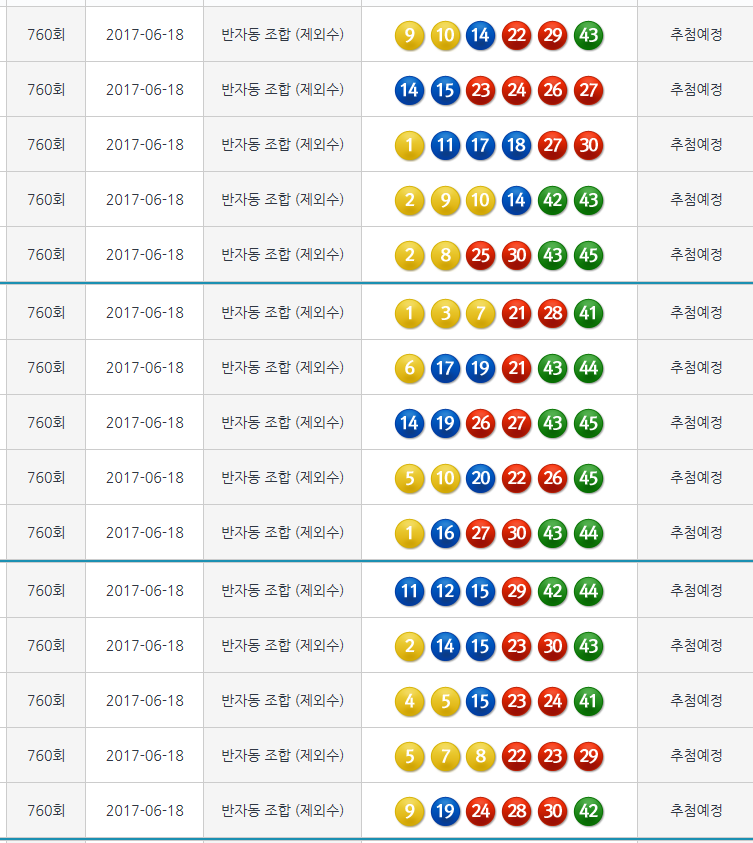This screenshot has width=753, height=843.
Task: Click the blue number 20 ball
Action: pyautogui.click(x=481, y=478)
